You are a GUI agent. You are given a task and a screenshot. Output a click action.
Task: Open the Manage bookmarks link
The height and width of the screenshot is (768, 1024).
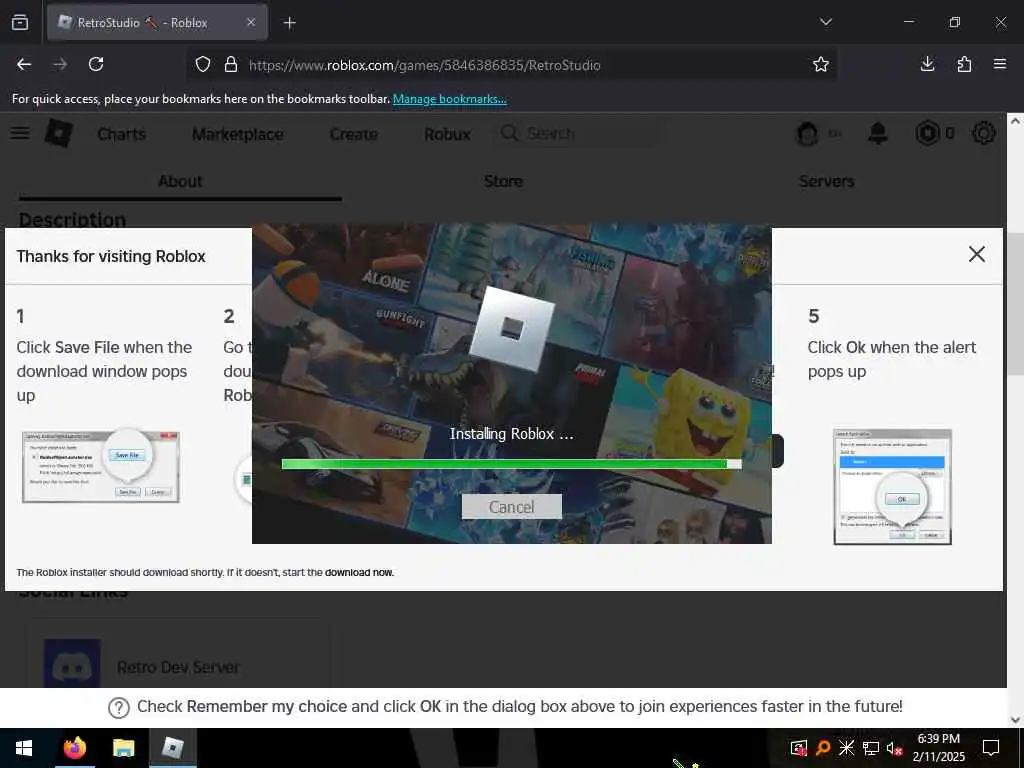(x=449, y=99)
